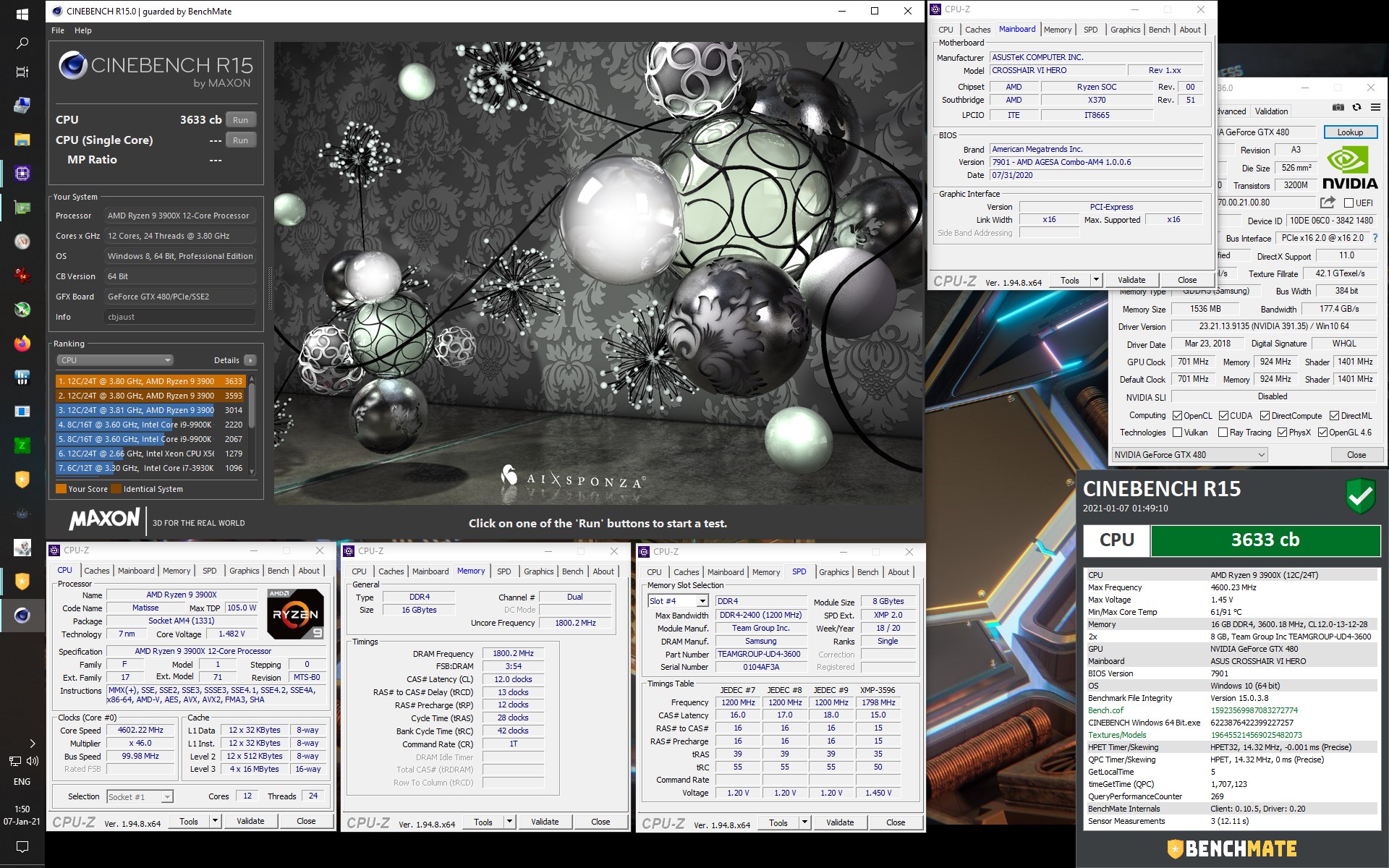Switch to Cinebench taskbar icon

tap(22, 616)
